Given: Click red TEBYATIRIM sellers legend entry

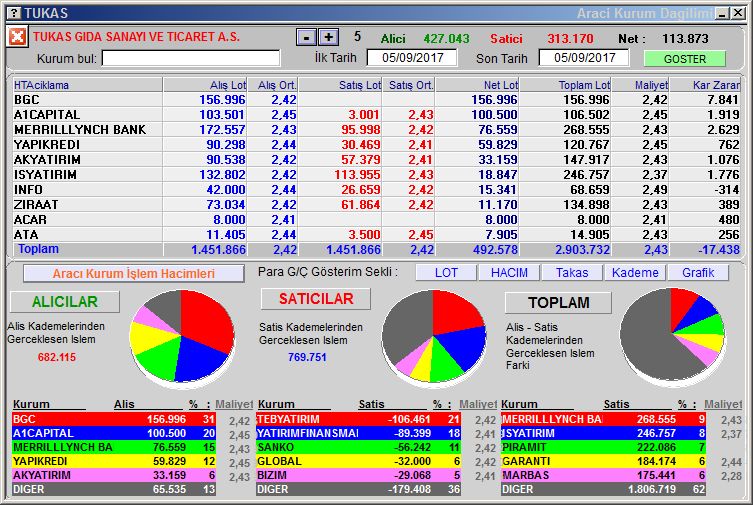Looking at the screenshot, I should (358, 419).
